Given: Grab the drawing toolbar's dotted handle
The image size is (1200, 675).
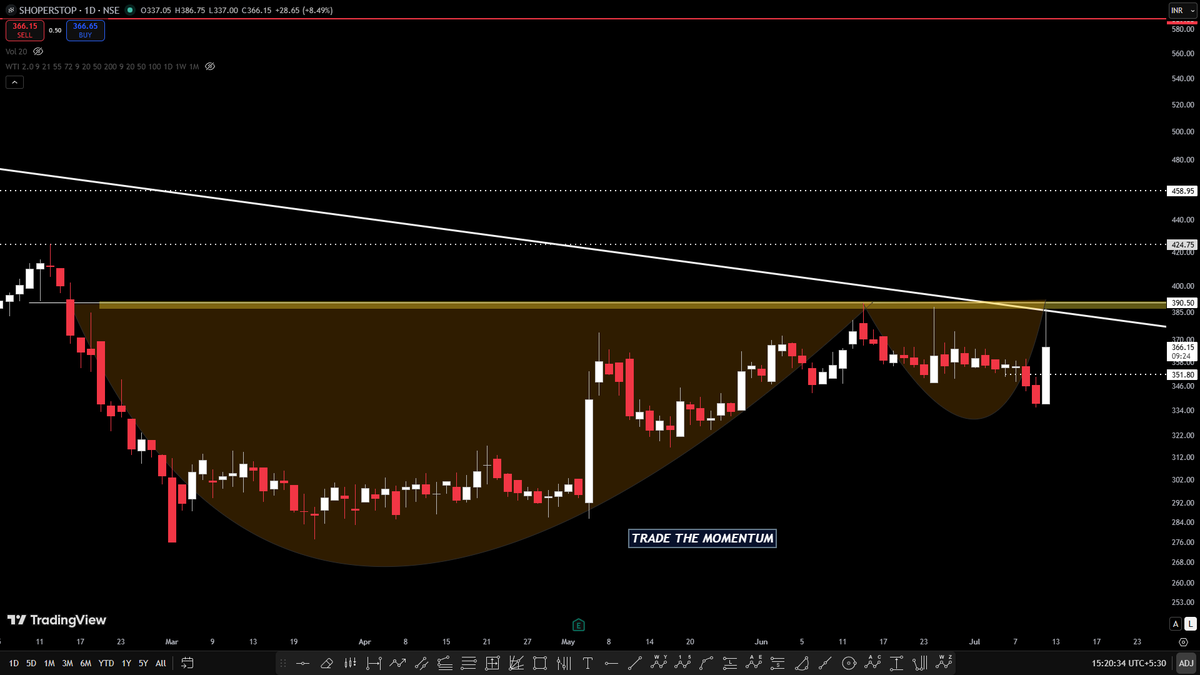Looking at the screenshot, I should [283, 662].
